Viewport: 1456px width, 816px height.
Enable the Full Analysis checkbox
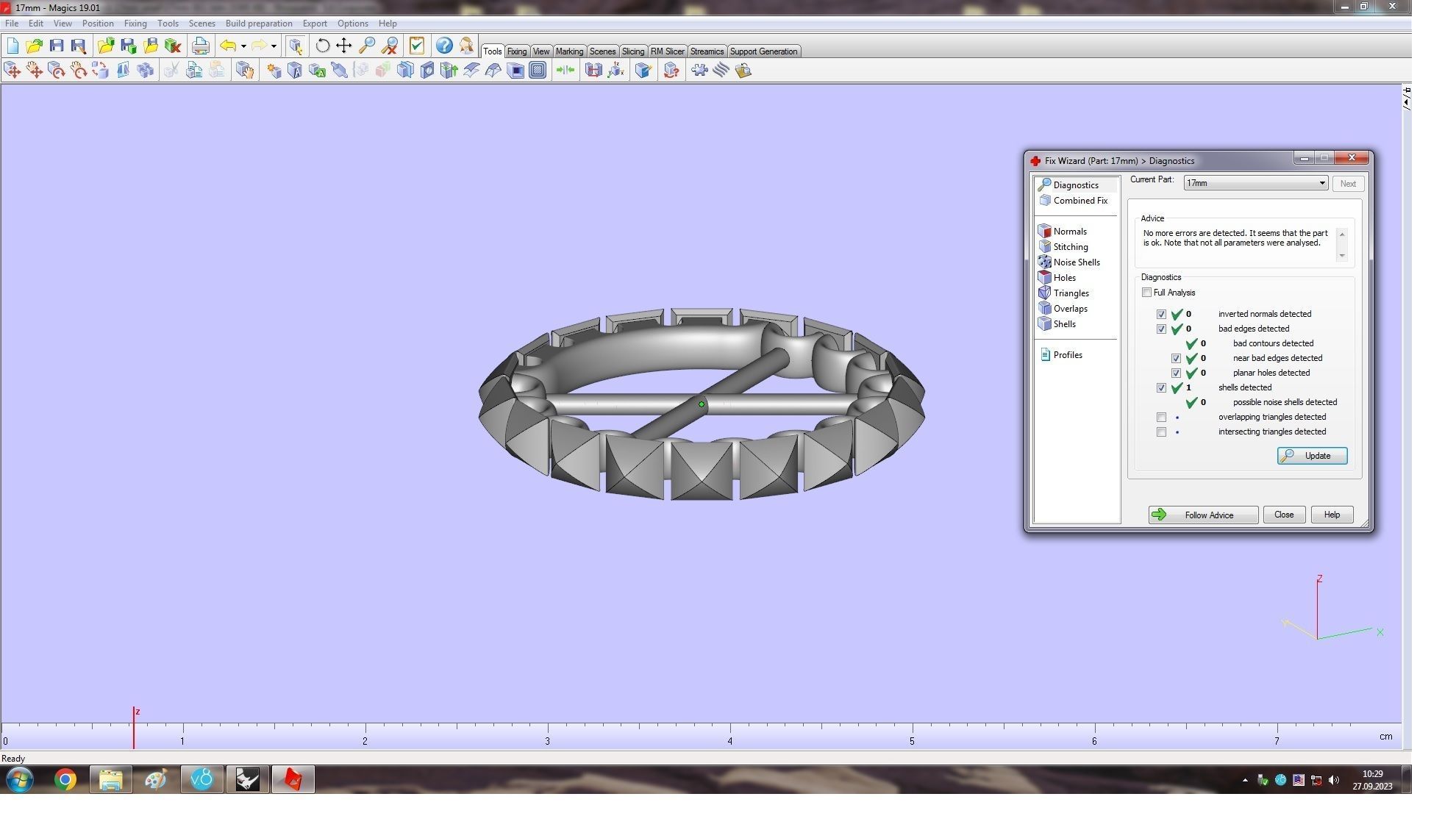coord(1146,293)
